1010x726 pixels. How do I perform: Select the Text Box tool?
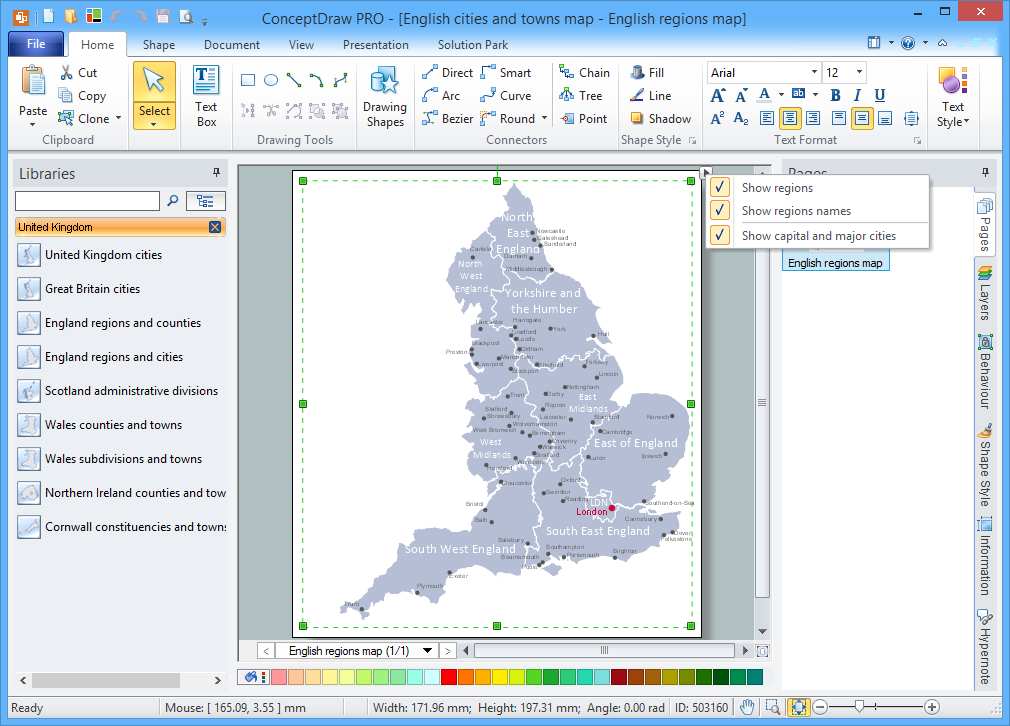pos(206,96)
